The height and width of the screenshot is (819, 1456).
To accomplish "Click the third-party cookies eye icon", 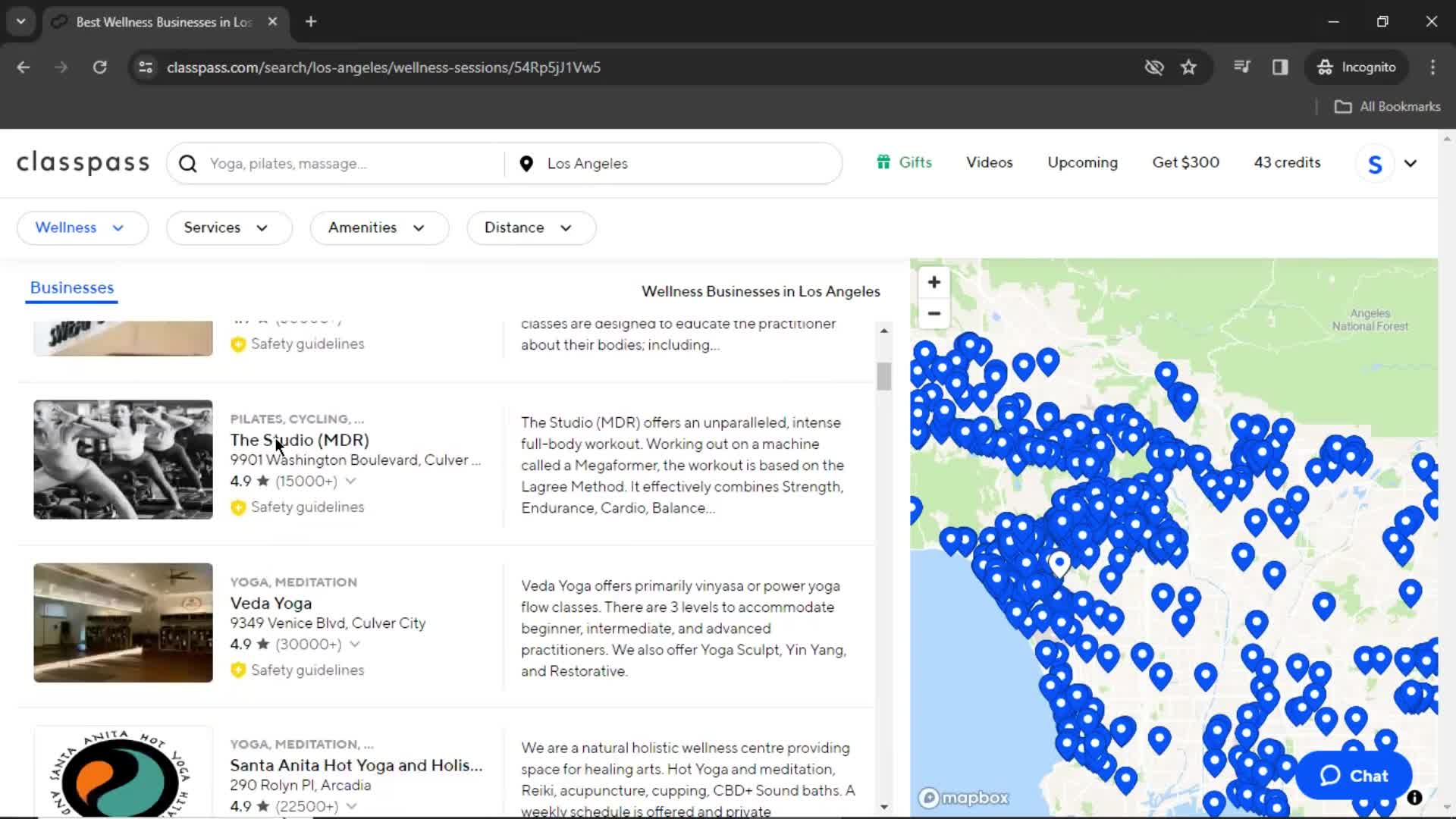I will [x=1154, y=67].
